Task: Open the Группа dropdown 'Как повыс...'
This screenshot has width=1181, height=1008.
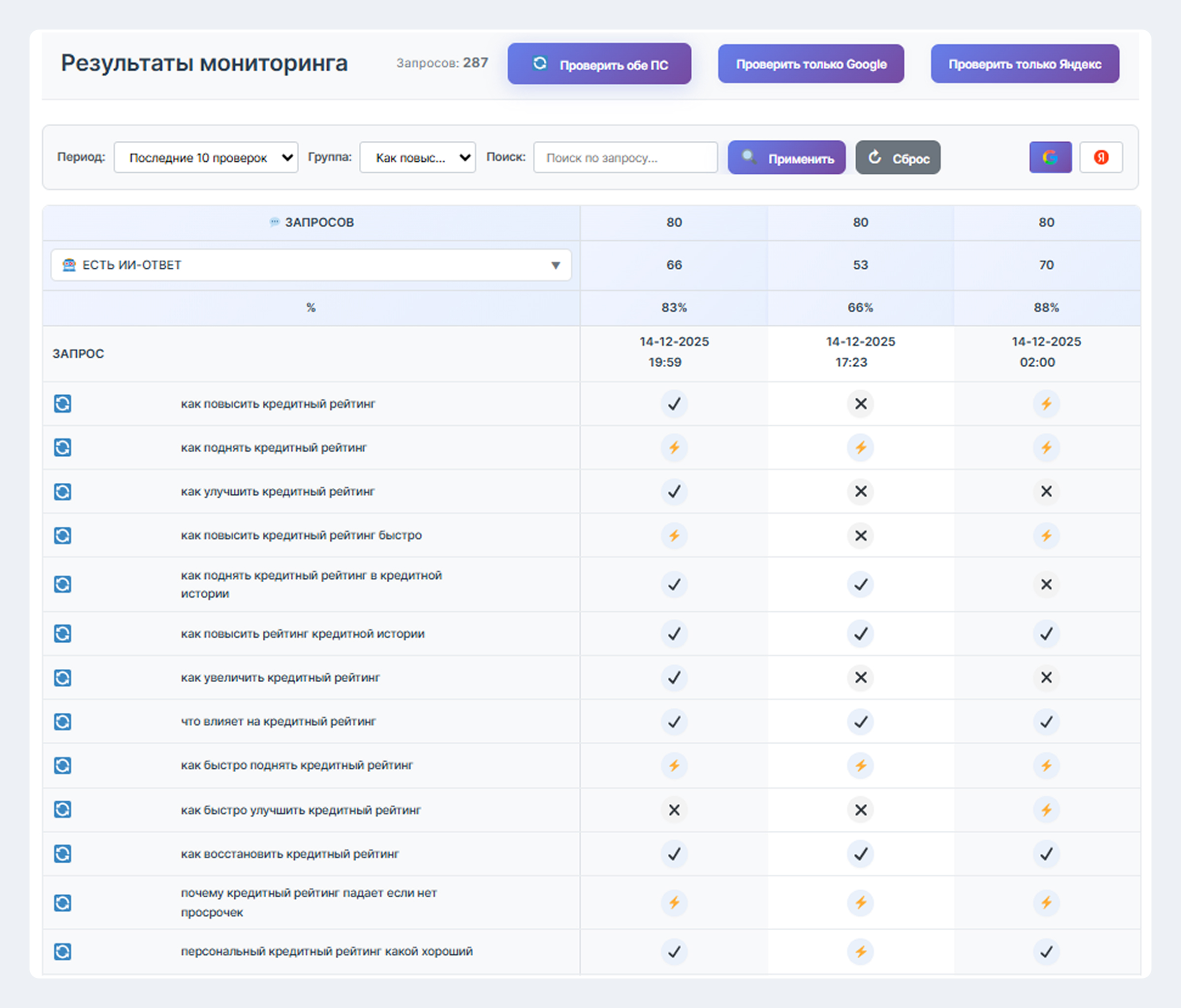Action: pyautogui.click(x=417, y=157)
